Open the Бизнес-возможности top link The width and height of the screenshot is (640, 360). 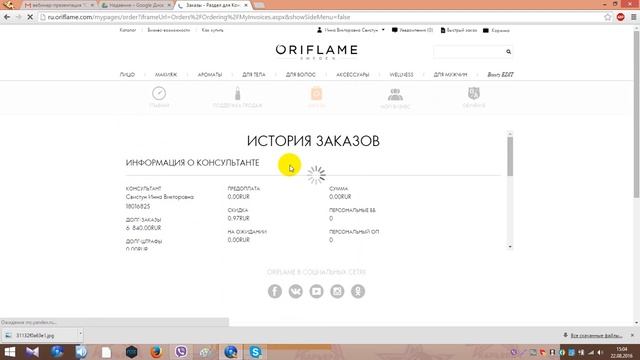[169, 30]
